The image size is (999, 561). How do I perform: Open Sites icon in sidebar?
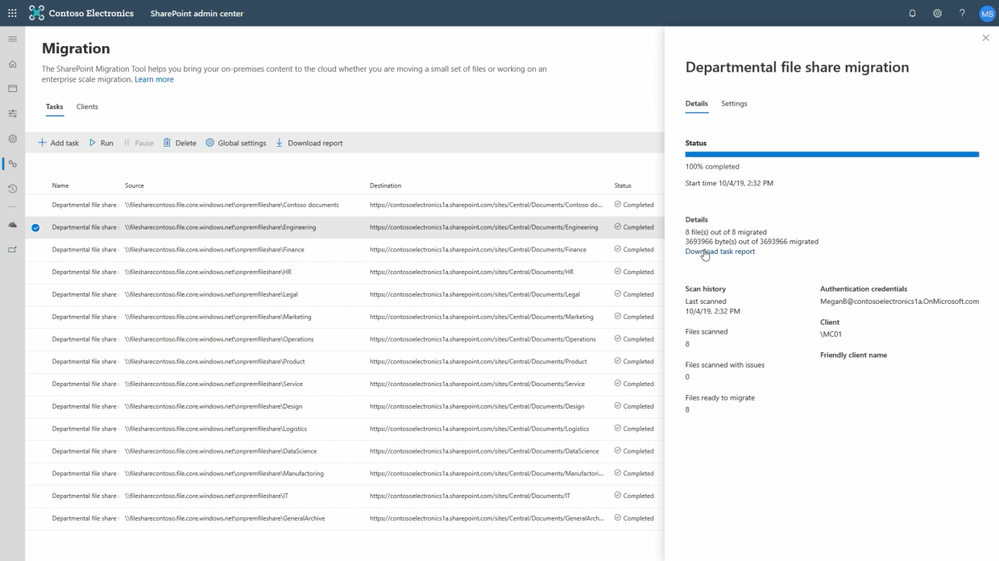[12, 89]
